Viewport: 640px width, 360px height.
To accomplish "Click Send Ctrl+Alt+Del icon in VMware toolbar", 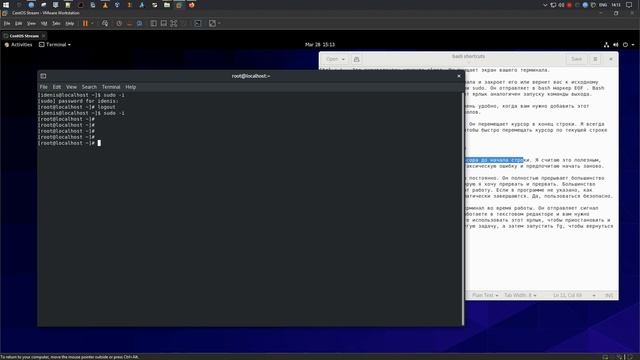I will [105, 24].
